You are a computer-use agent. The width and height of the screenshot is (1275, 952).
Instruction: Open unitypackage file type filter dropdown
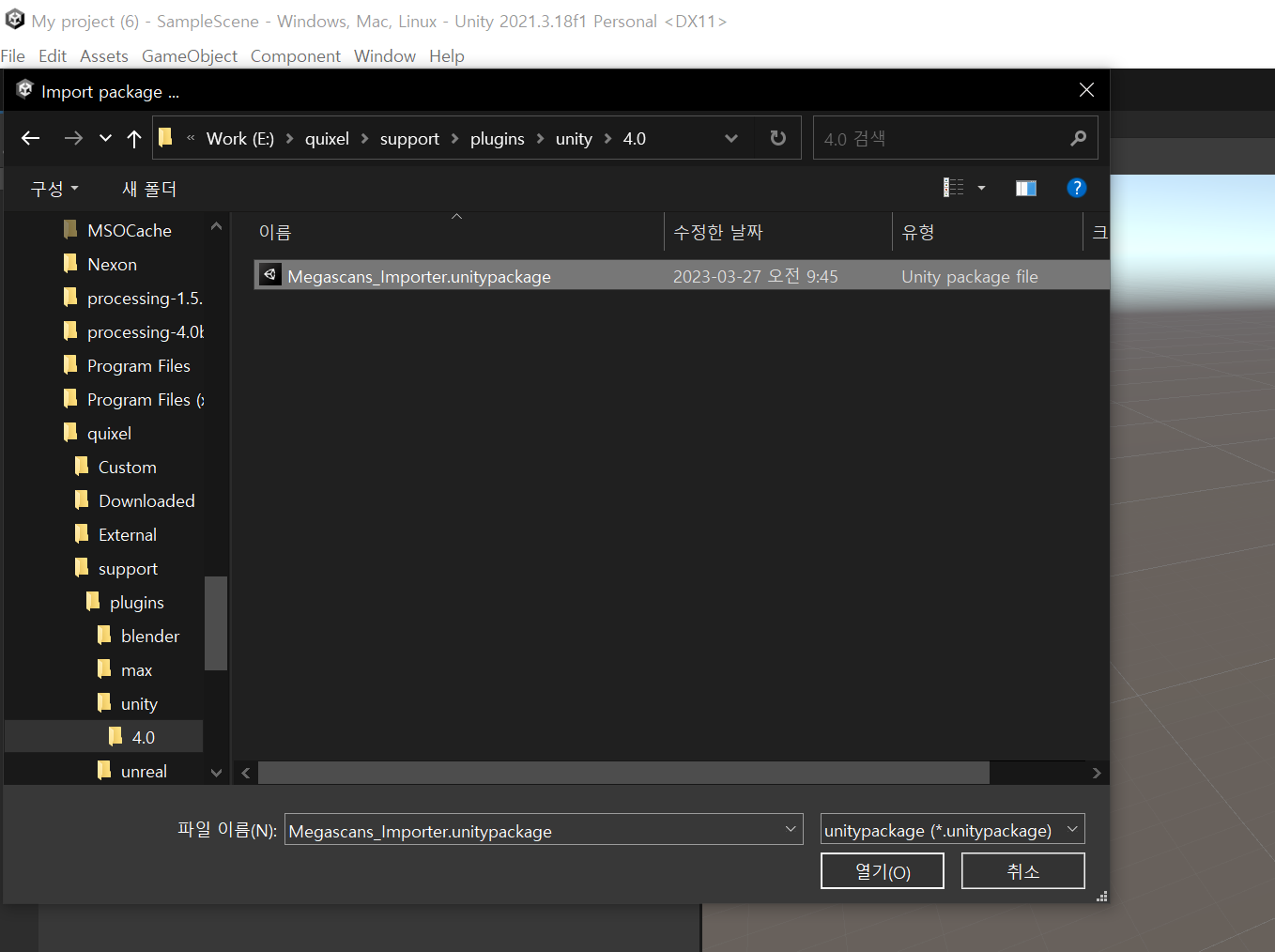[x=952, y=829]
